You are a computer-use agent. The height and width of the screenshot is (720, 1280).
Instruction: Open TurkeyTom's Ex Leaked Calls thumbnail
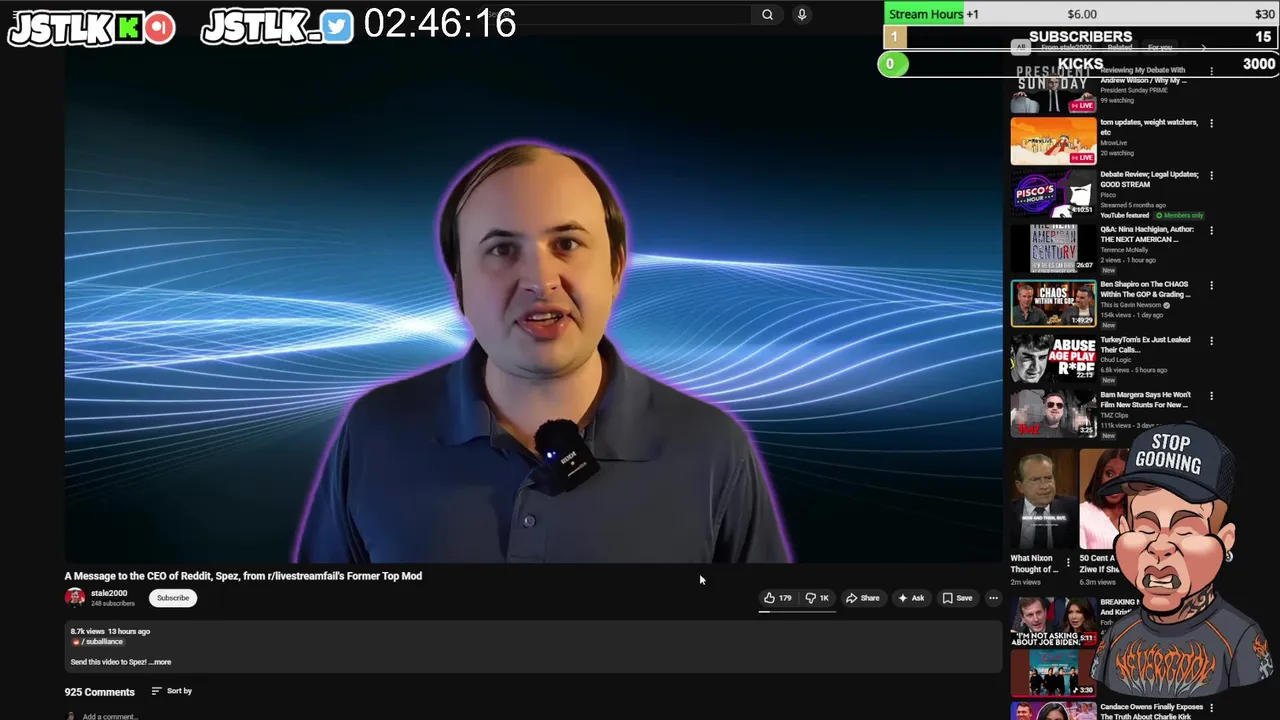coord(1053,358)
